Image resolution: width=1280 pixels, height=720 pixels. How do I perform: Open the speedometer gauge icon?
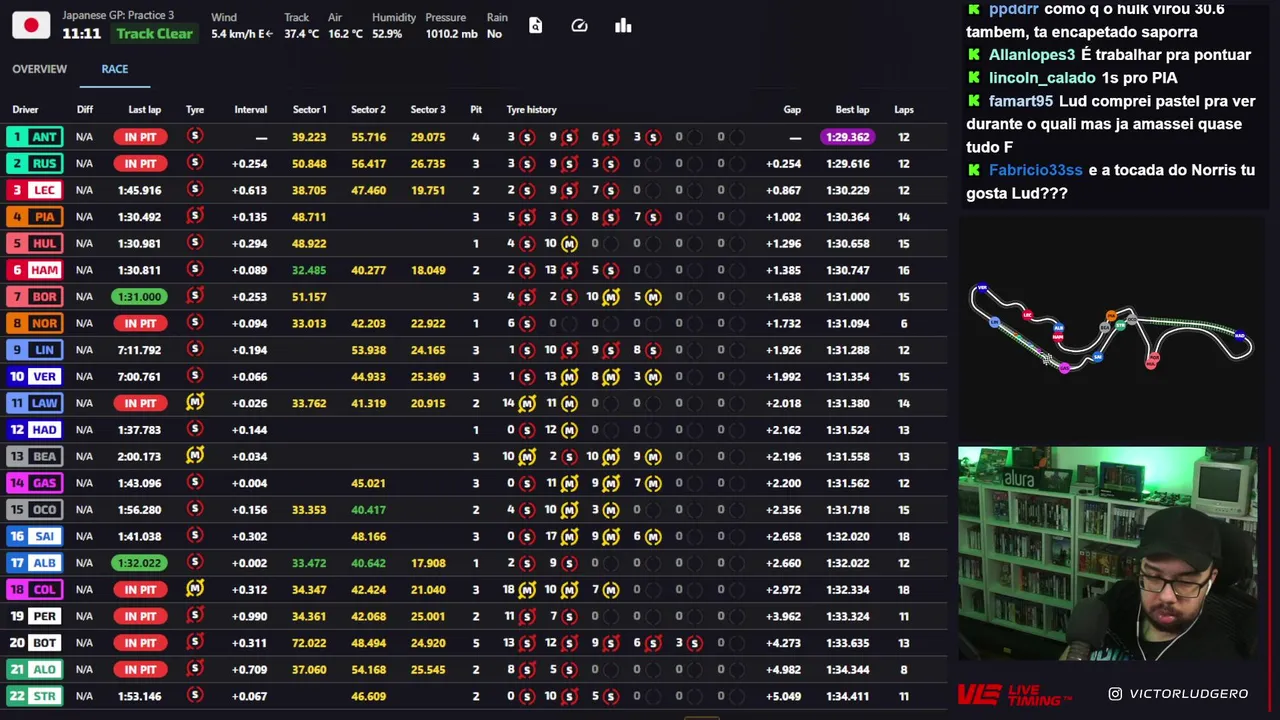(x=579, y=26)
